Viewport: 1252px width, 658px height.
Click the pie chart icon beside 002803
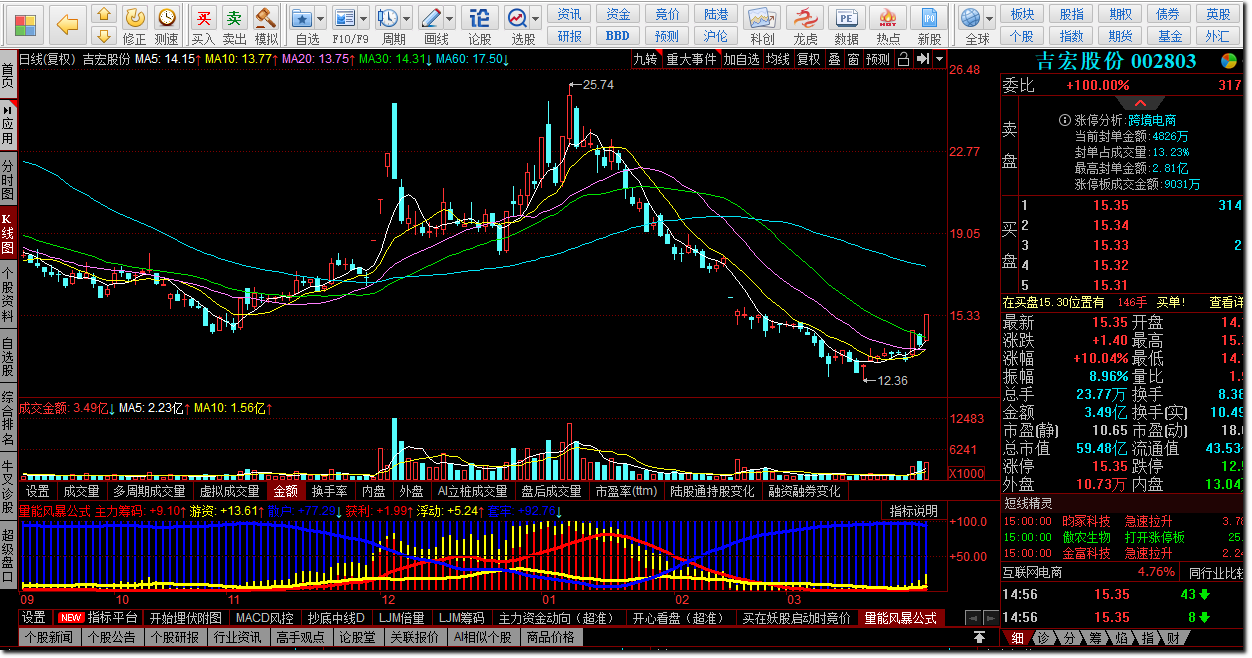pyautogui.click(x=1228, y=61)
